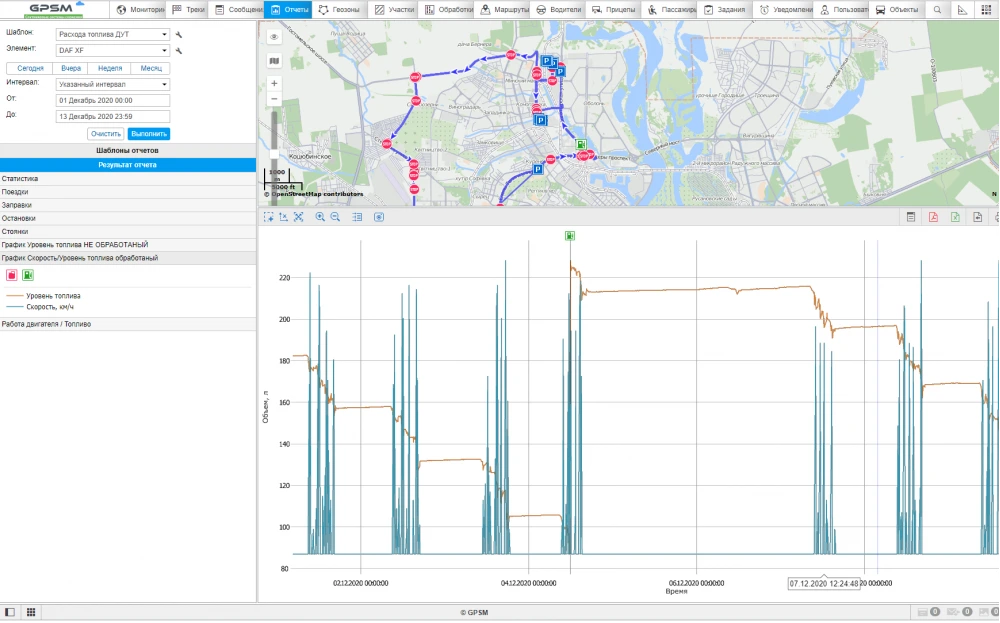Viewport: 1000px width, 623px height.
Task: Open the Элемент dropdown showing DAF XF
Action: coord(112,50)
